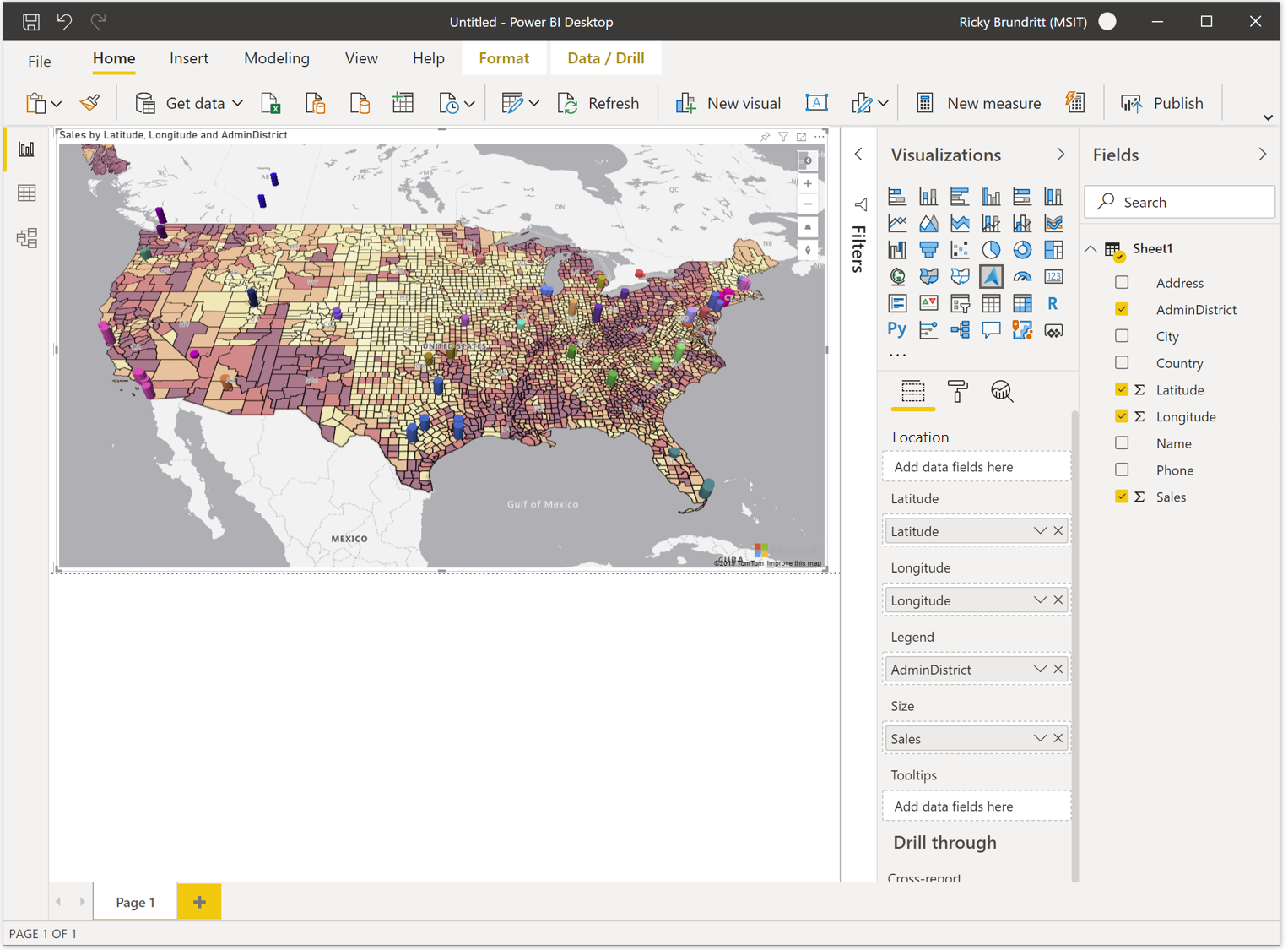Add an R script visual
The image size is (1288, 950).
click(x=1053, y=302)
